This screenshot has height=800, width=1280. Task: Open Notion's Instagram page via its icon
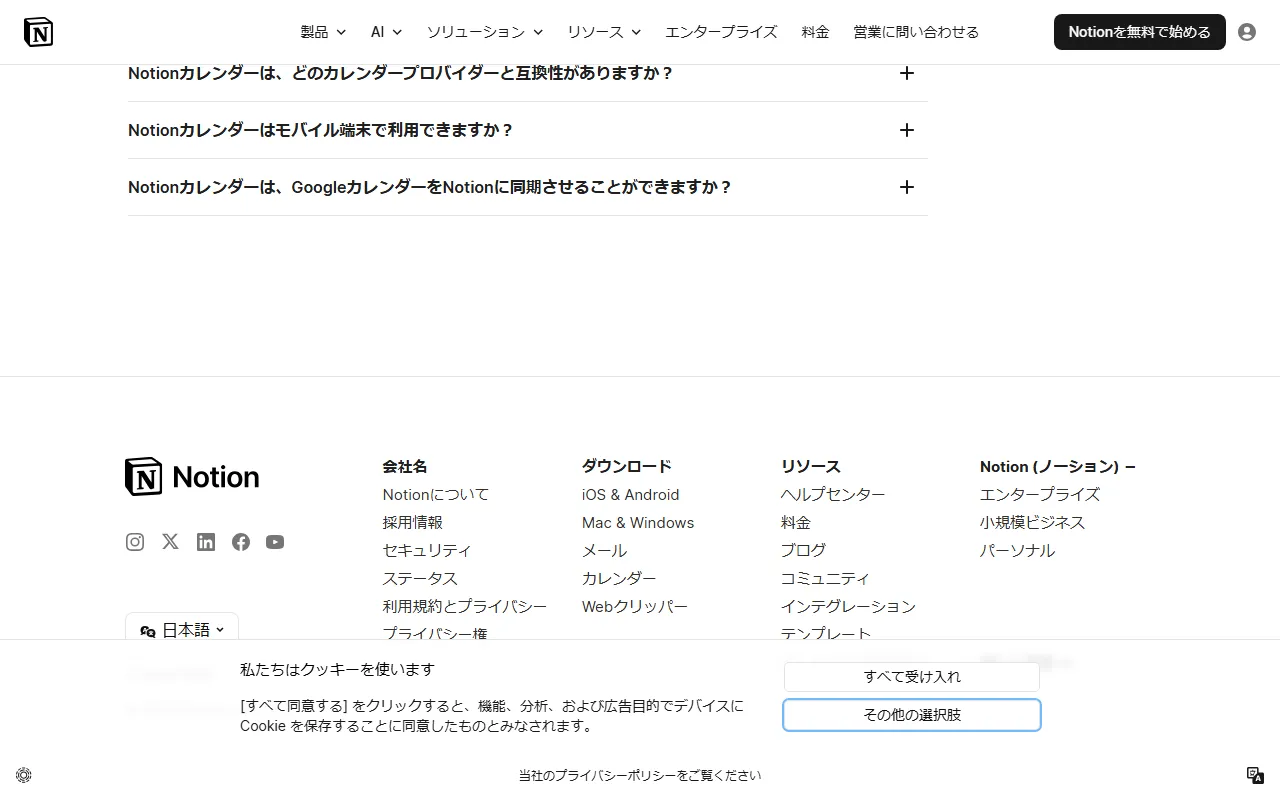[134, 541]
